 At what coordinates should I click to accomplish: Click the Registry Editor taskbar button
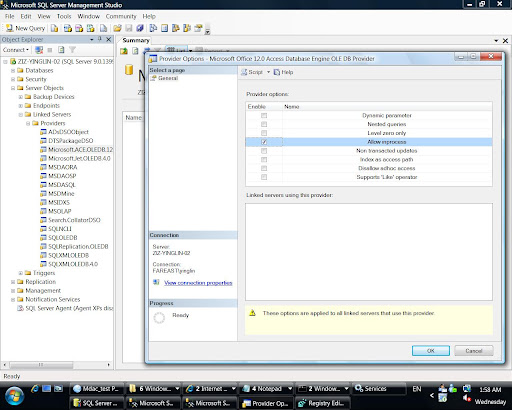(x=323, y=403)
